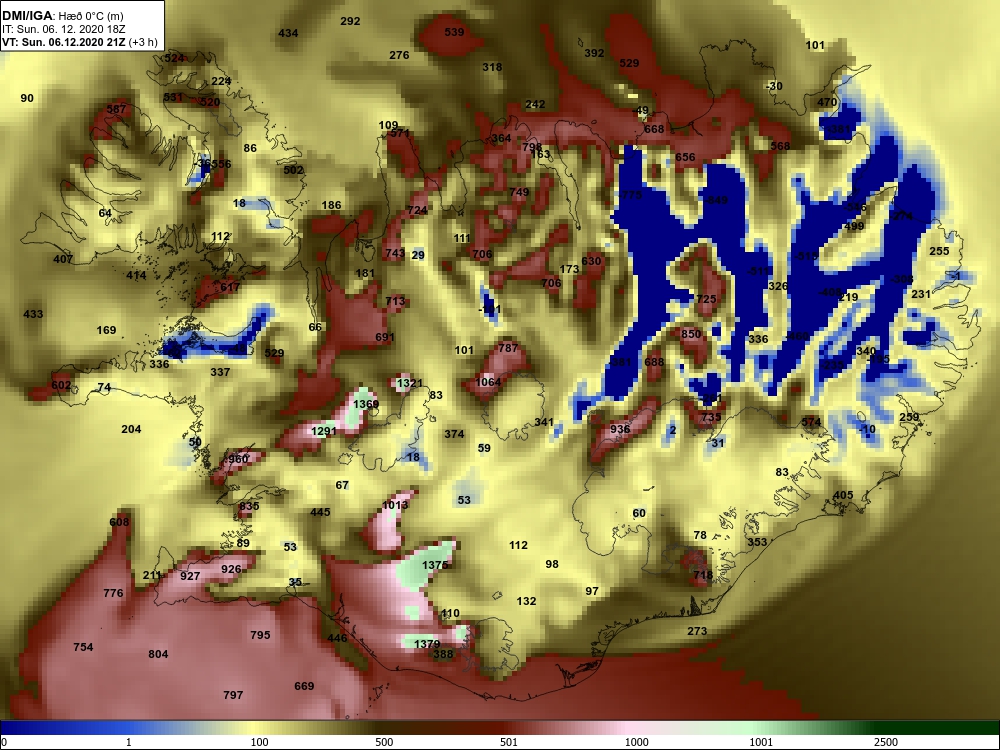
Task: Click the map value "539"
Action: [454, 32]
